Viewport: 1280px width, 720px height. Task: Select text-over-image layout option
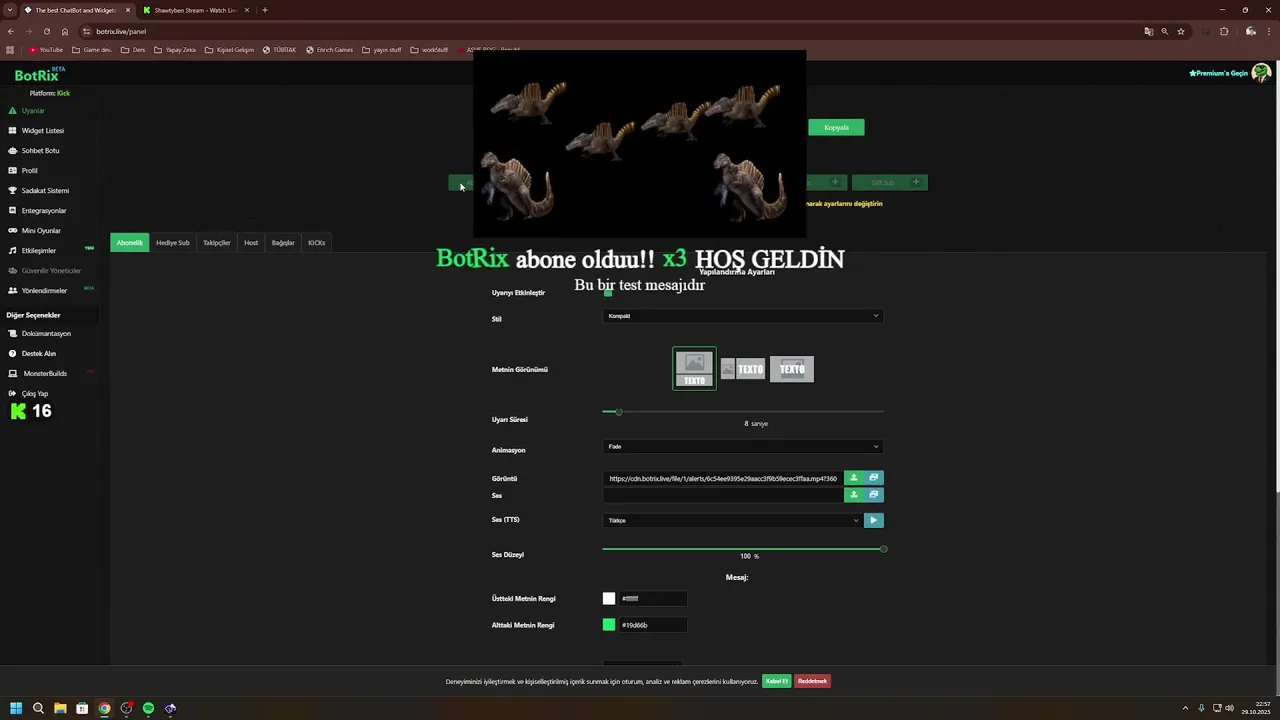point(792,369)
